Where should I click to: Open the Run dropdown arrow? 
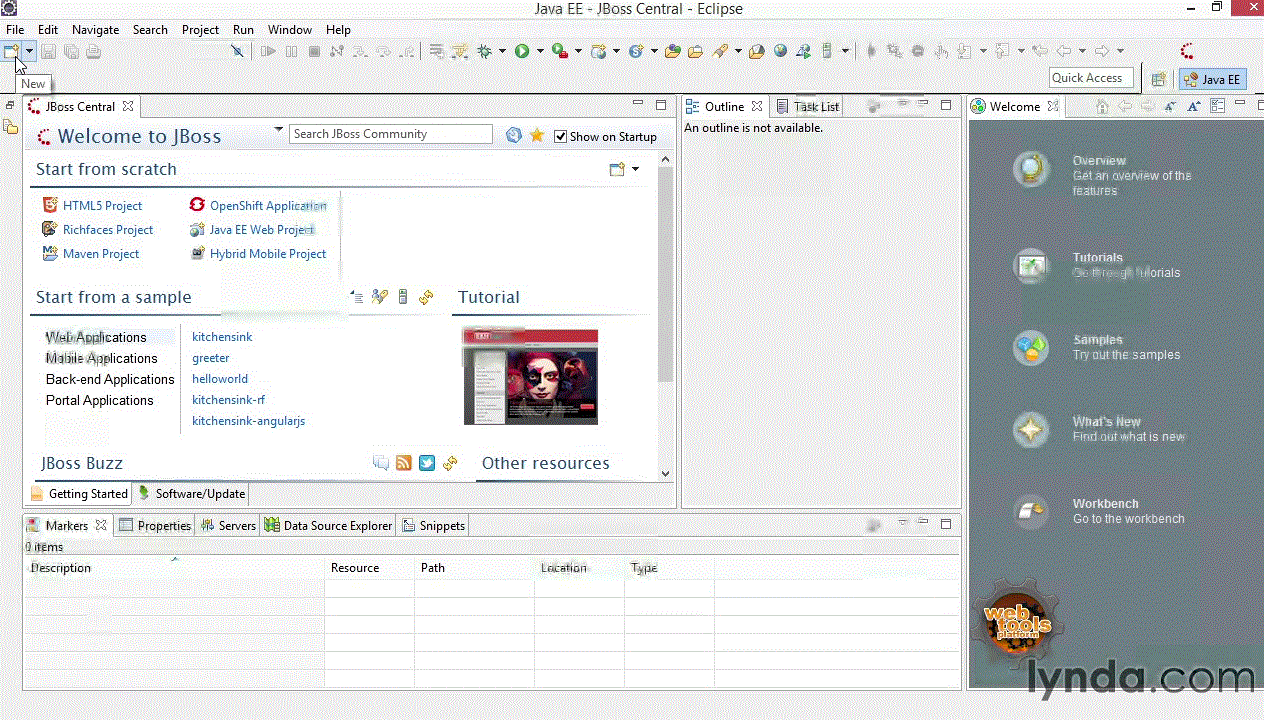point(540,51)
